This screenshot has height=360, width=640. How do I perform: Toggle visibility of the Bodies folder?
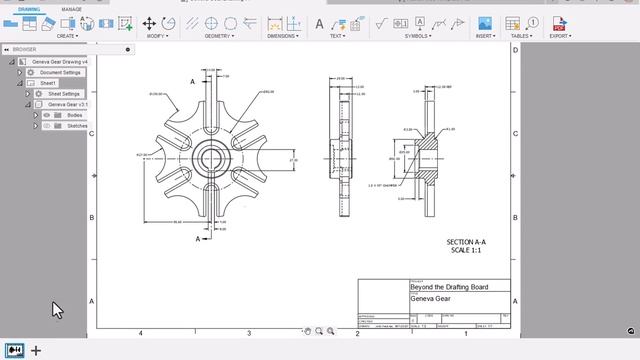pos(47,115)
